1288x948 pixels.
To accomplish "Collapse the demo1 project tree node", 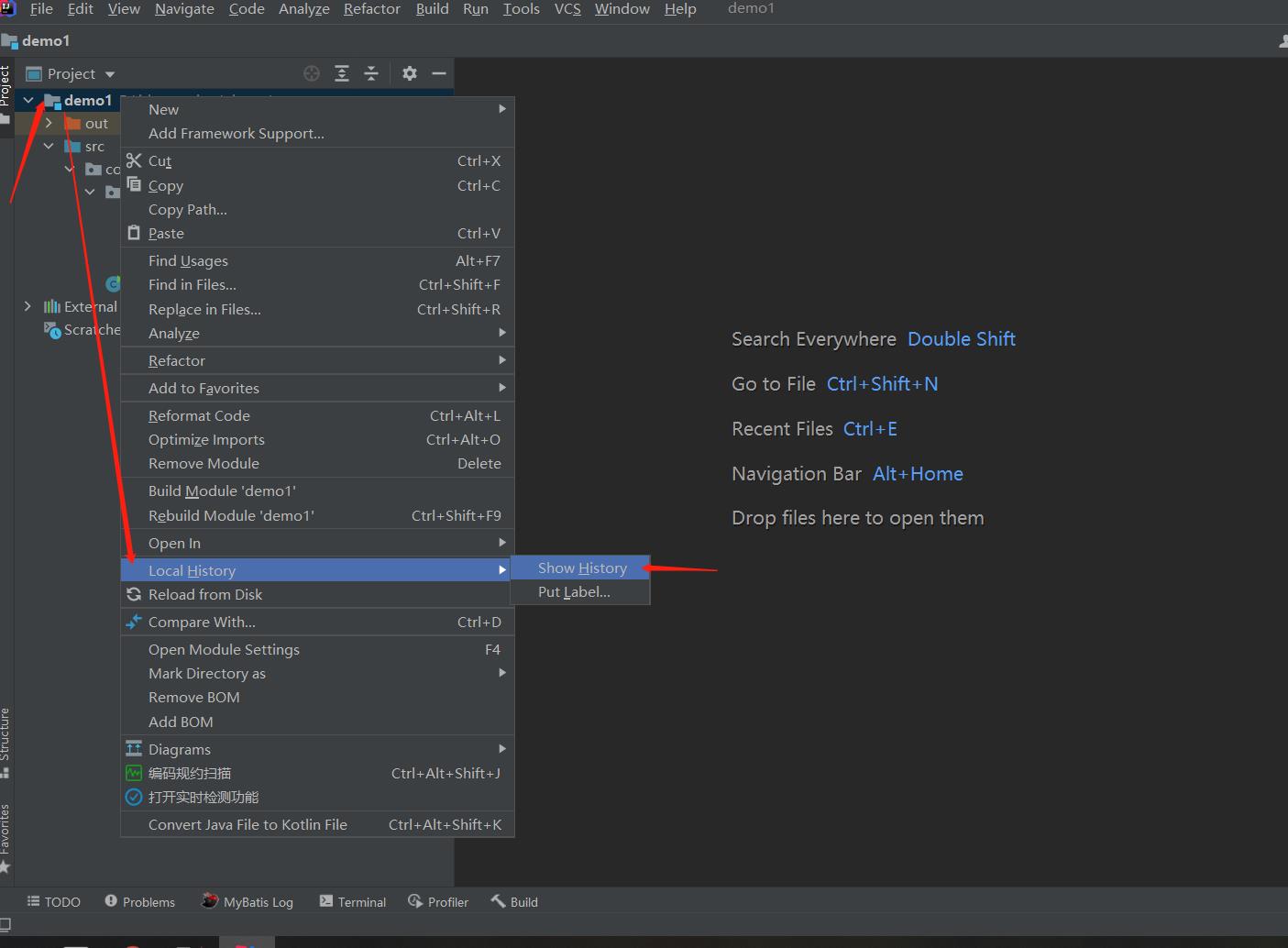I will click(x=28, y=100).
